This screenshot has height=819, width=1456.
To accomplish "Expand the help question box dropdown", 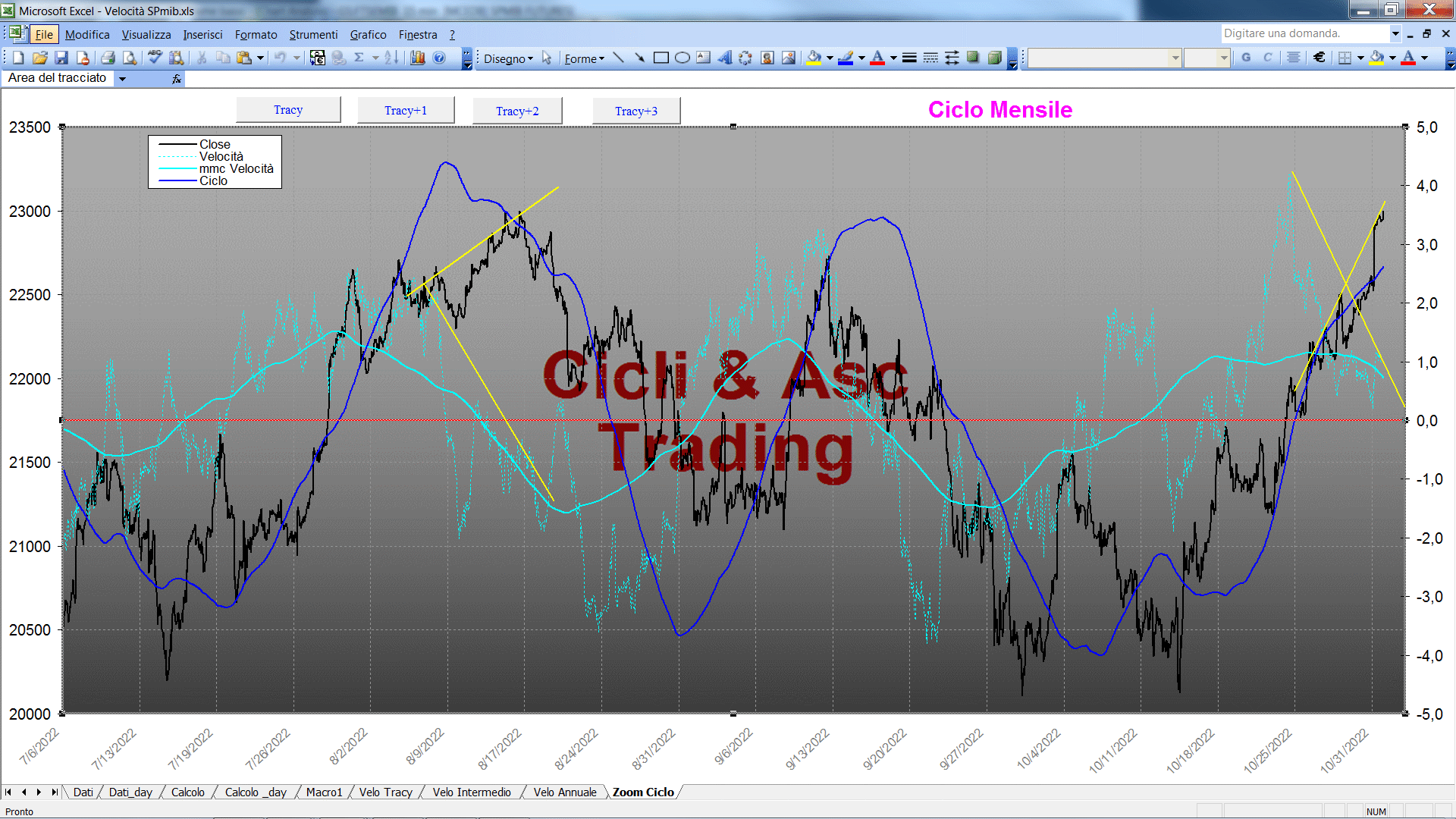I will point(1395,33).
